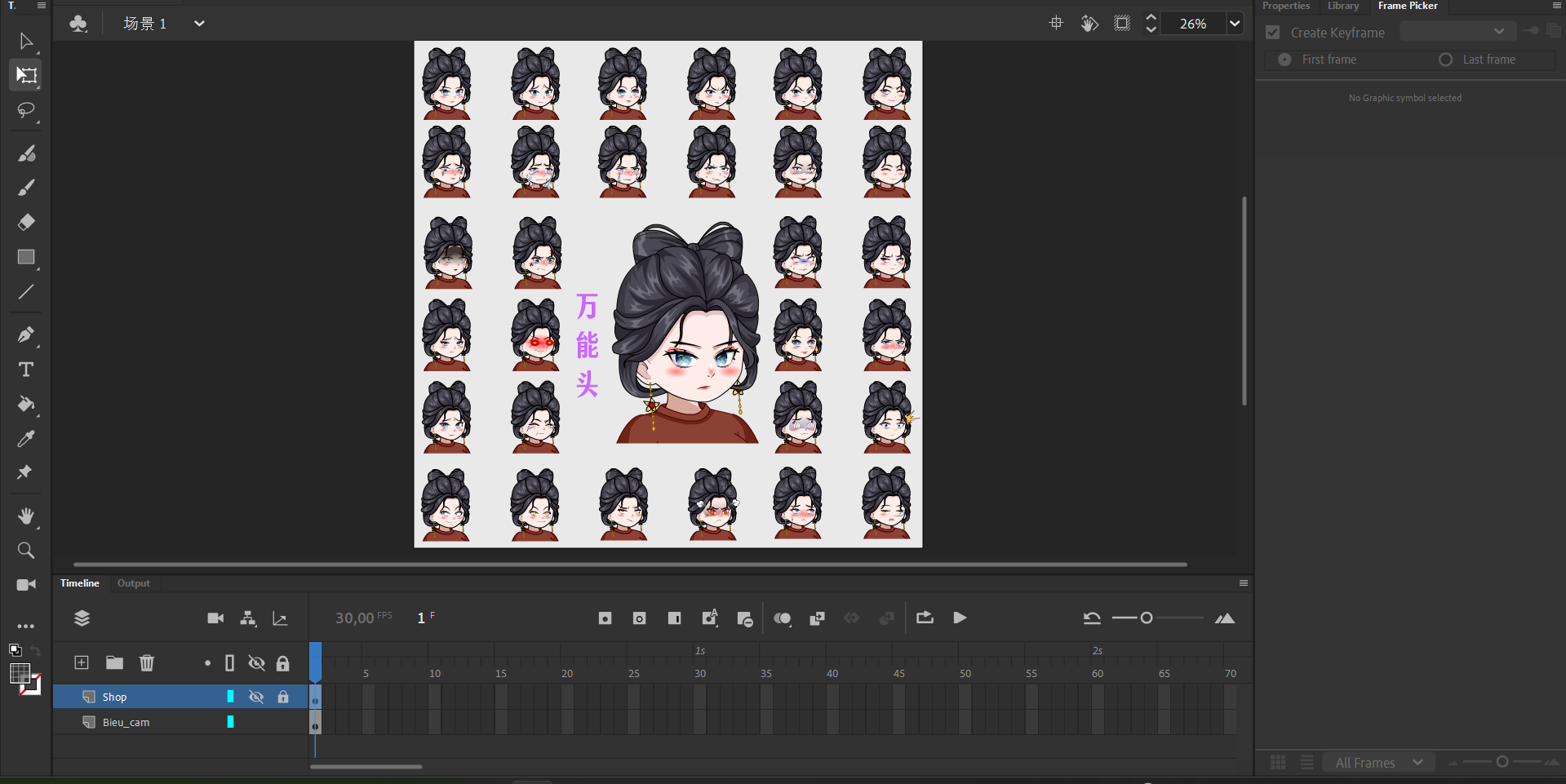
Task: Click the new folder icon in timeline
Action: pyautogui.click(x=114, y=662)
